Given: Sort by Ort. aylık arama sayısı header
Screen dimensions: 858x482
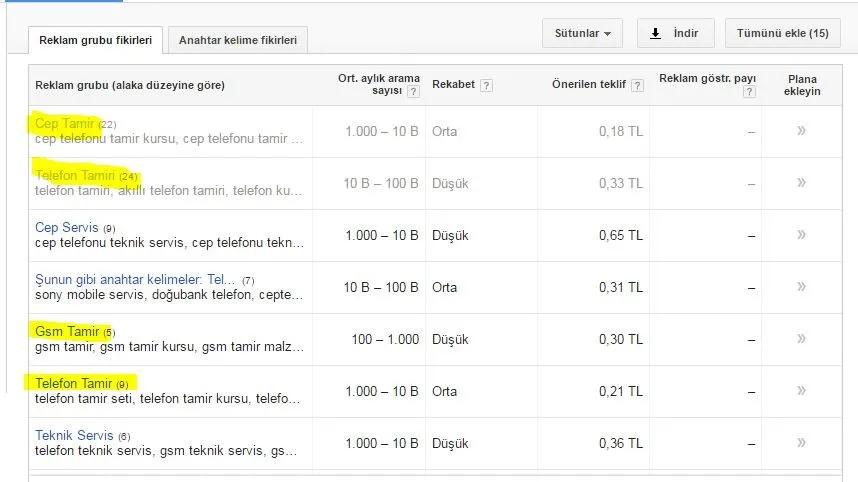Looking at the screenshot, I should pyautogui.click(x=379, y=84).
